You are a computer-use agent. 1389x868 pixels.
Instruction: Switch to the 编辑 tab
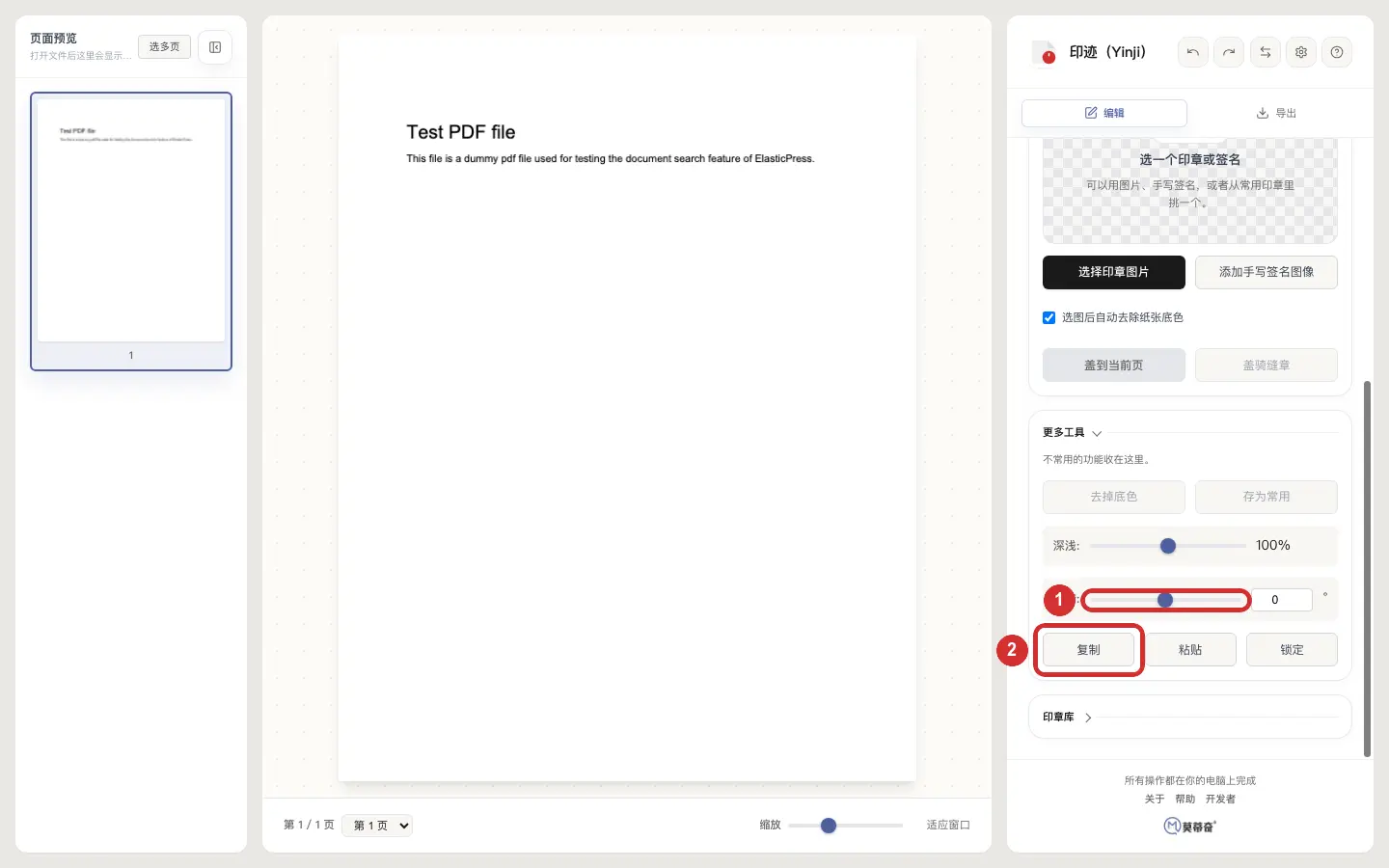pos(1104,113)
